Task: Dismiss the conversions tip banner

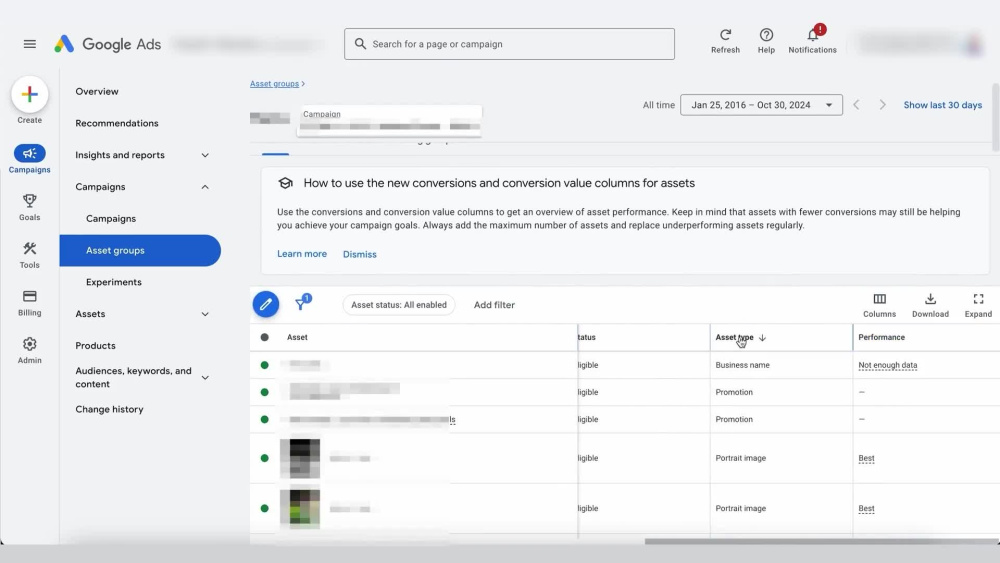Action: coord(360,254)
